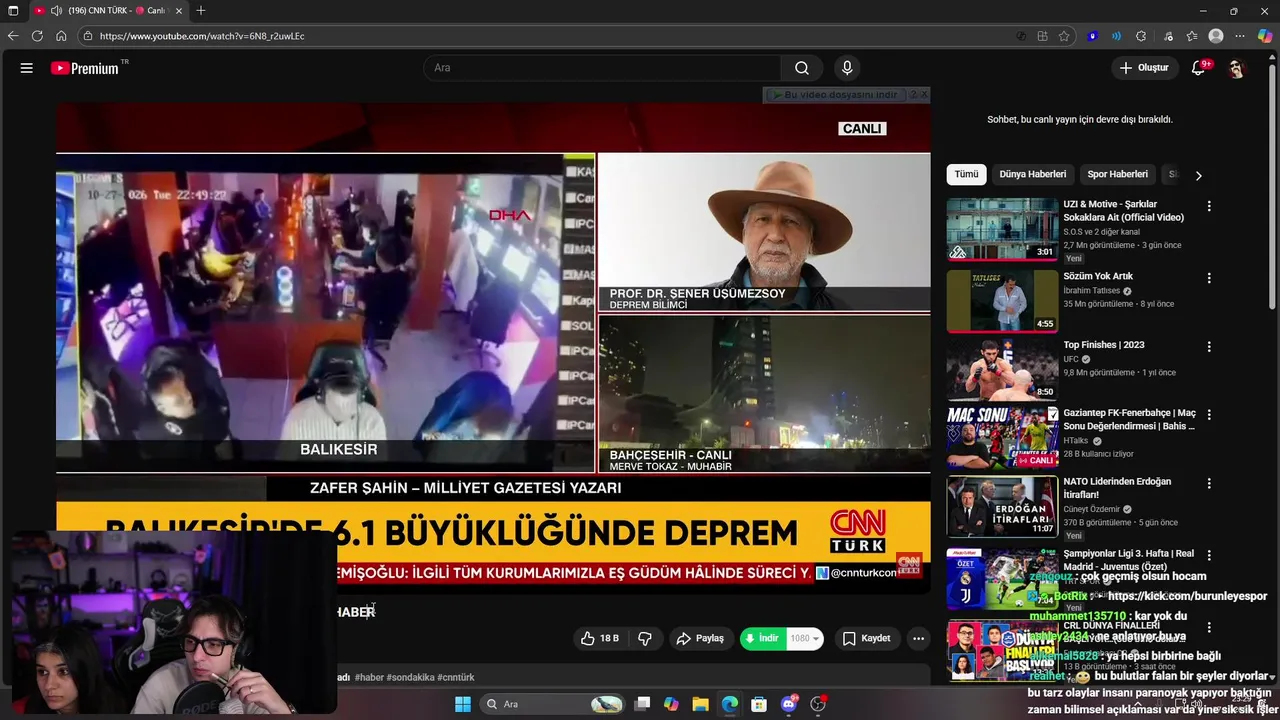Open the YouTube guide hamburger menu

click(x=27, y=68)
